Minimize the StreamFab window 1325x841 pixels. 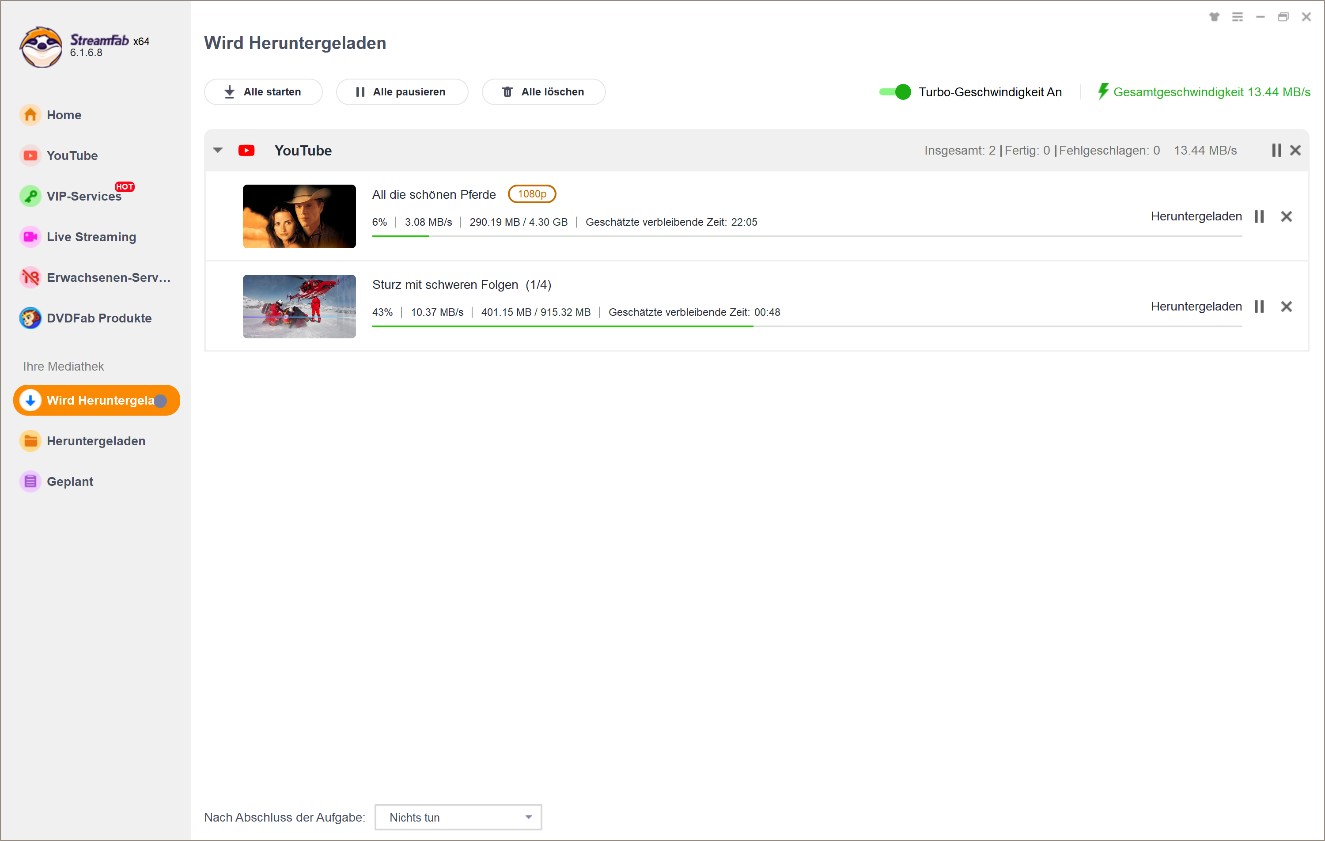pos(1260,17)
